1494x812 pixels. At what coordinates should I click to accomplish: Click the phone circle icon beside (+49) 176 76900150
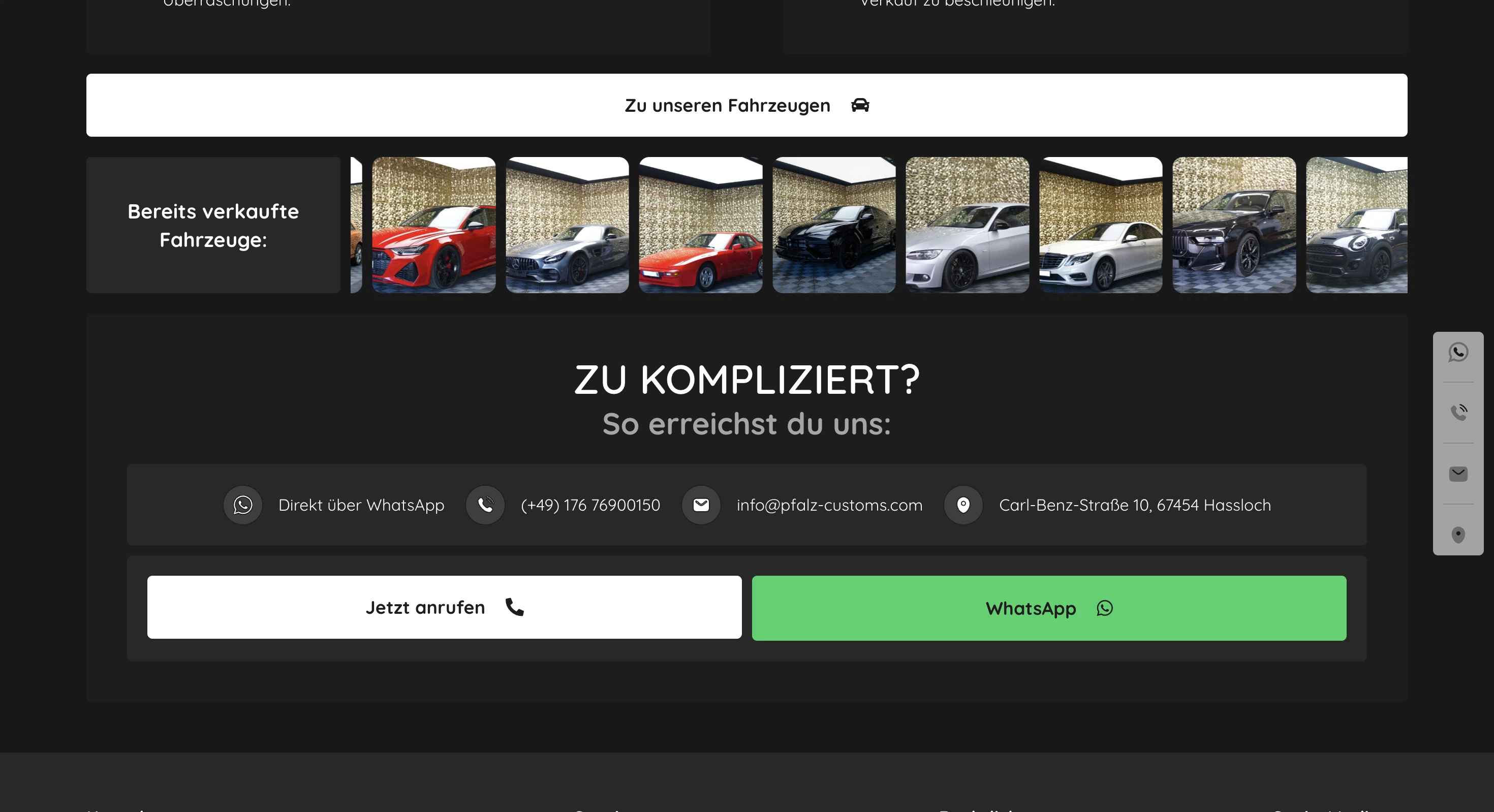[485, 505]
